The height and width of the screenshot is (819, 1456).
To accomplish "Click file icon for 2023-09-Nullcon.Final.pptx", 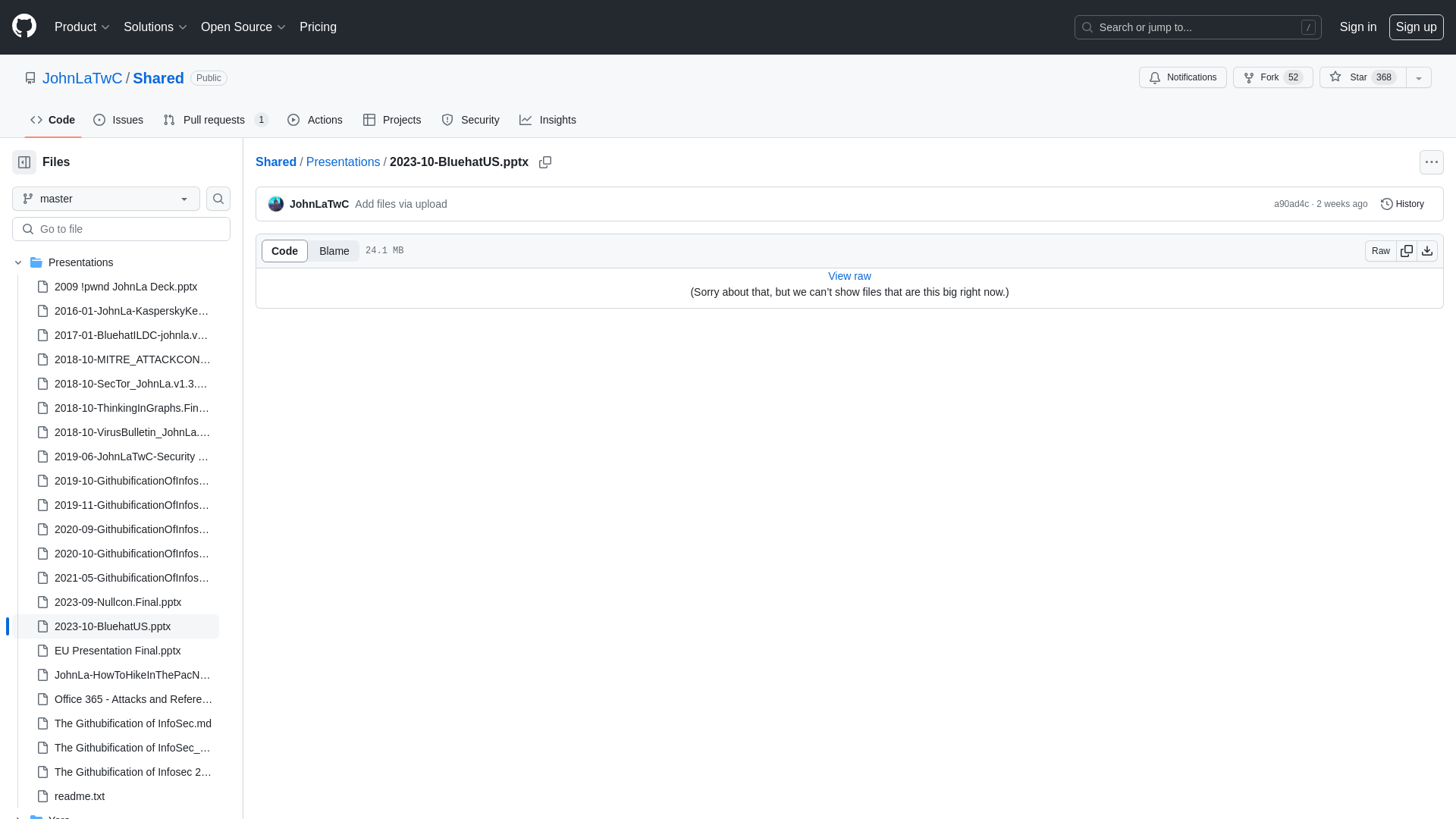I will [43, 602].
